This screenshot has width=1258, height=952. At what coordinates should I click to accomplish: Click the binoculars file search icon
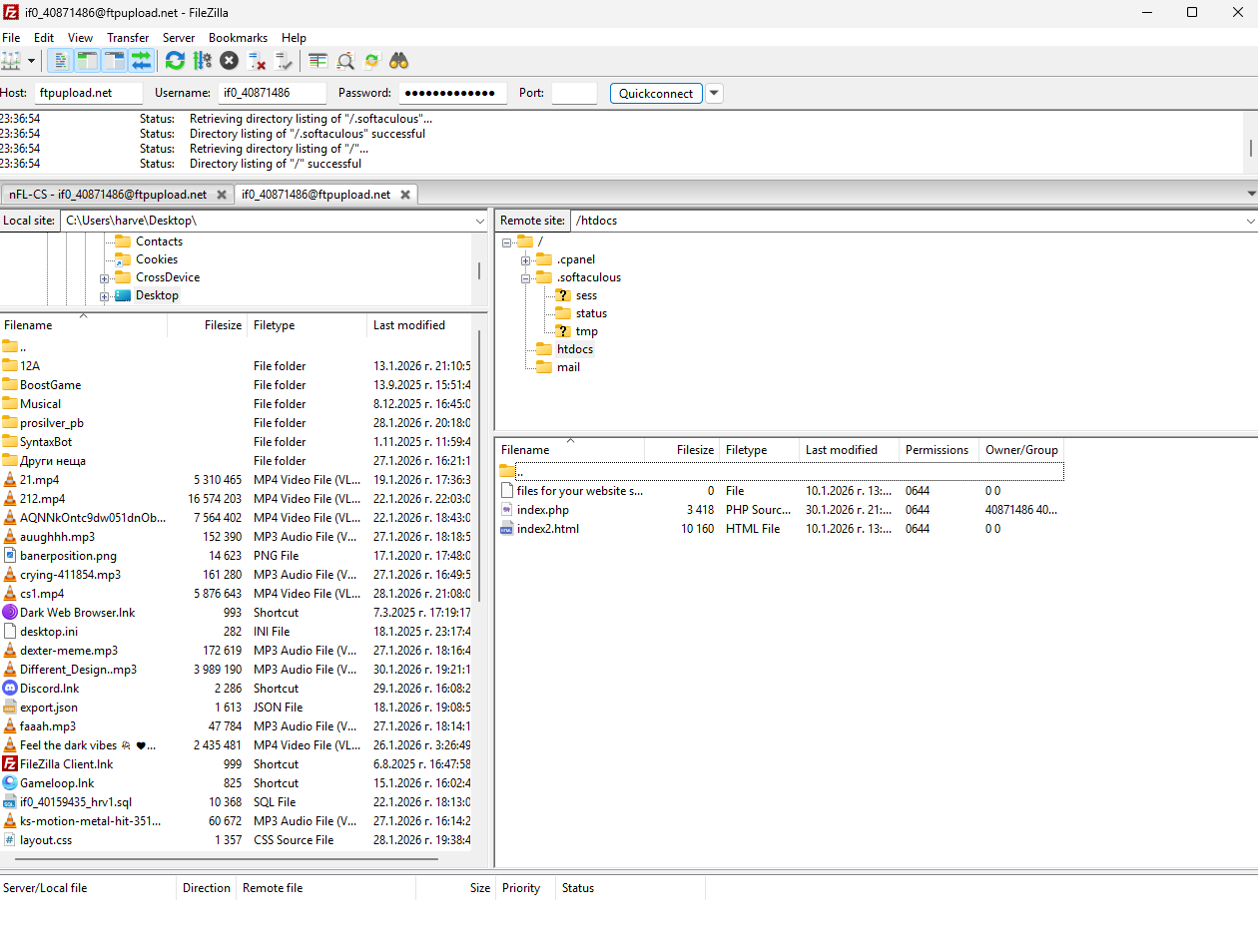pos(398,61)
